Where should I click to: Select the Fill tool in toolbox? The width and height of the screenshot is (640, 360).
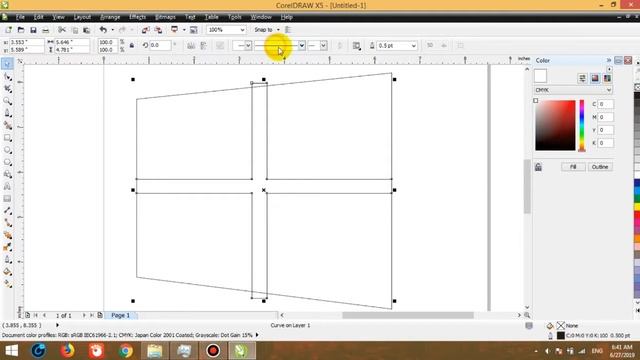(x=7, y=272)
